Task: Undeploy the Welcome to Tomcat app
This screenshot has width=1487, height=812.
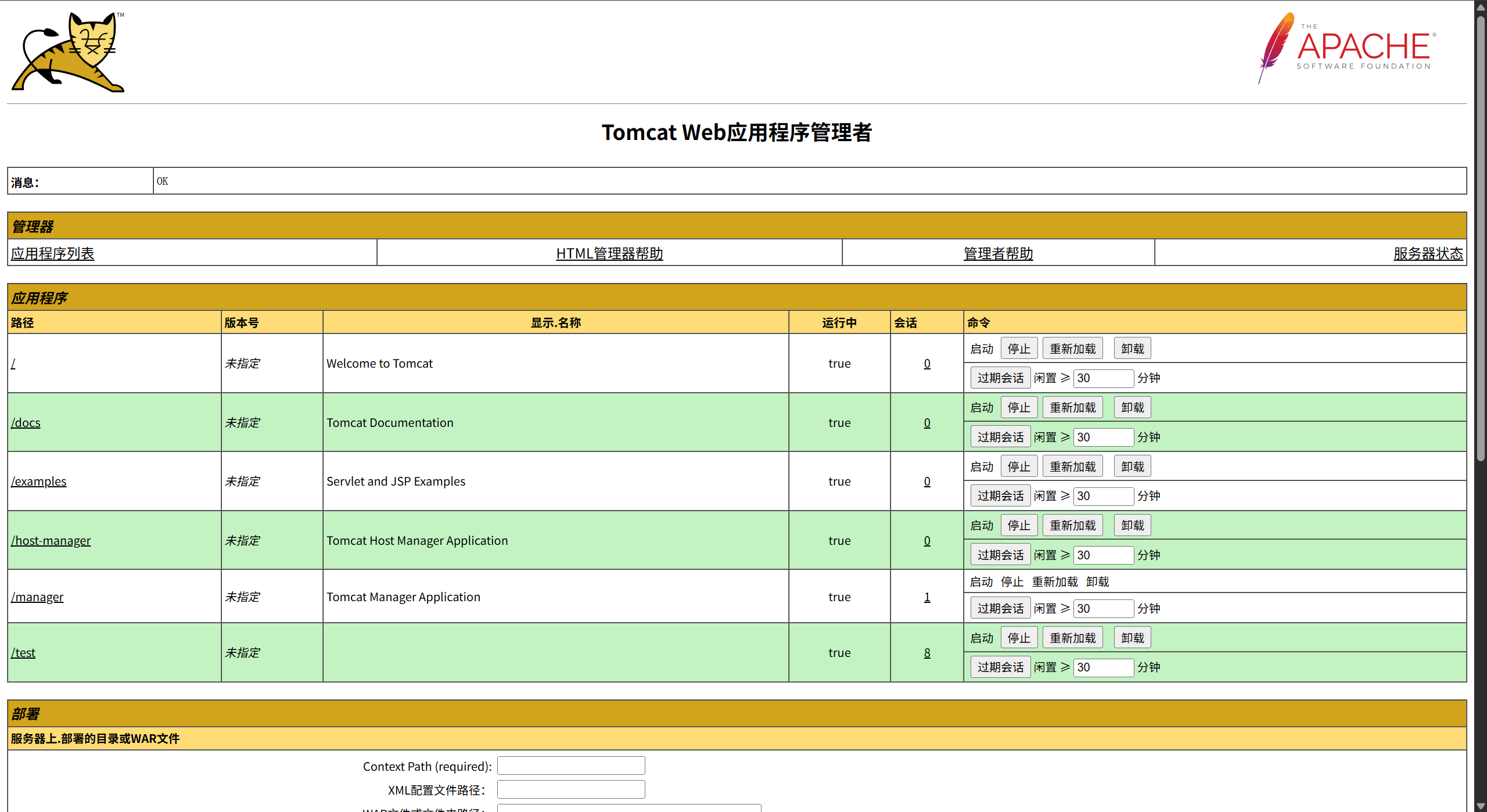Action: tap(1132, 348)
